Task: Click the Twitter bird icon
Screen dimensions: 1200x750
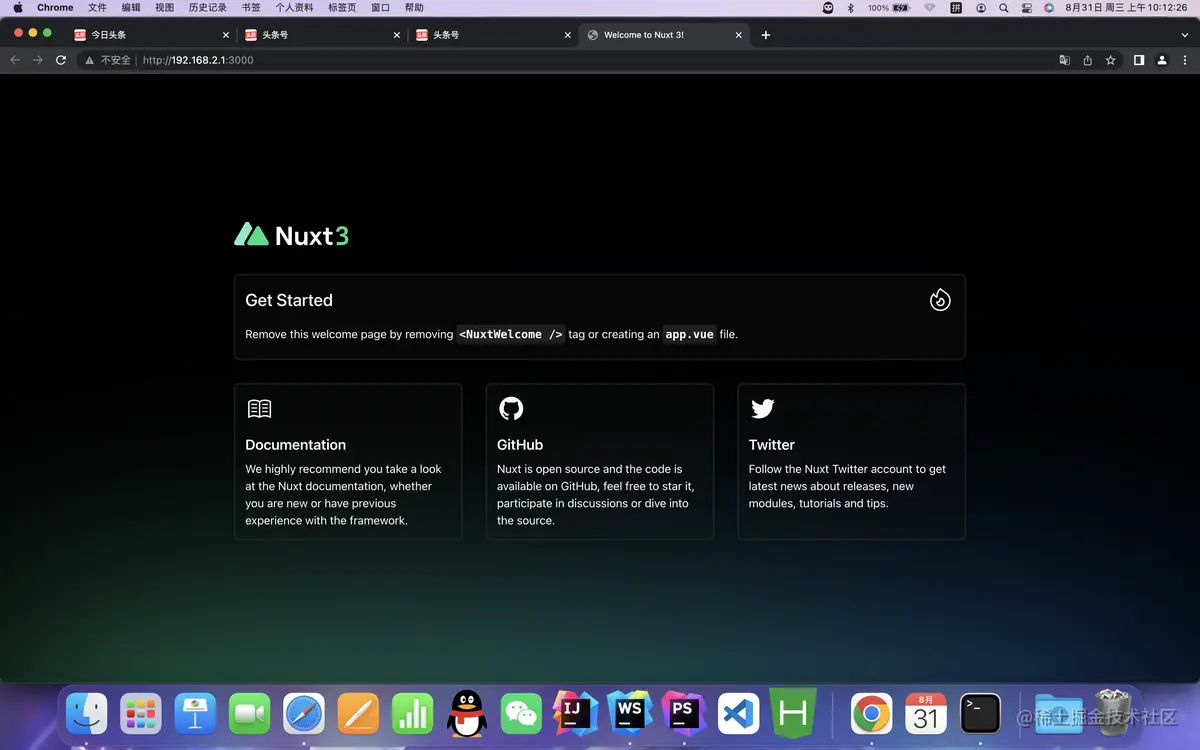Action: 763,409
